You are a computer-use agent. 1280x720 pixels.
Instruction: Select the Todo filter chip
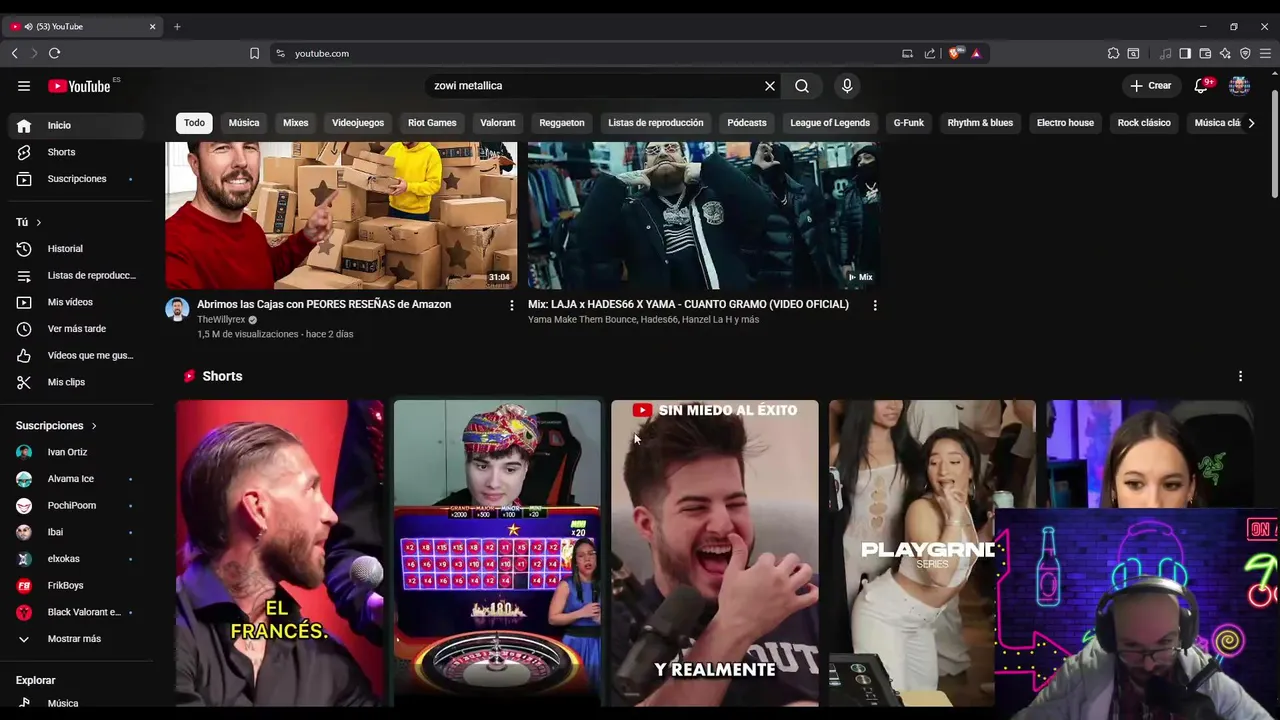[194, 123]
